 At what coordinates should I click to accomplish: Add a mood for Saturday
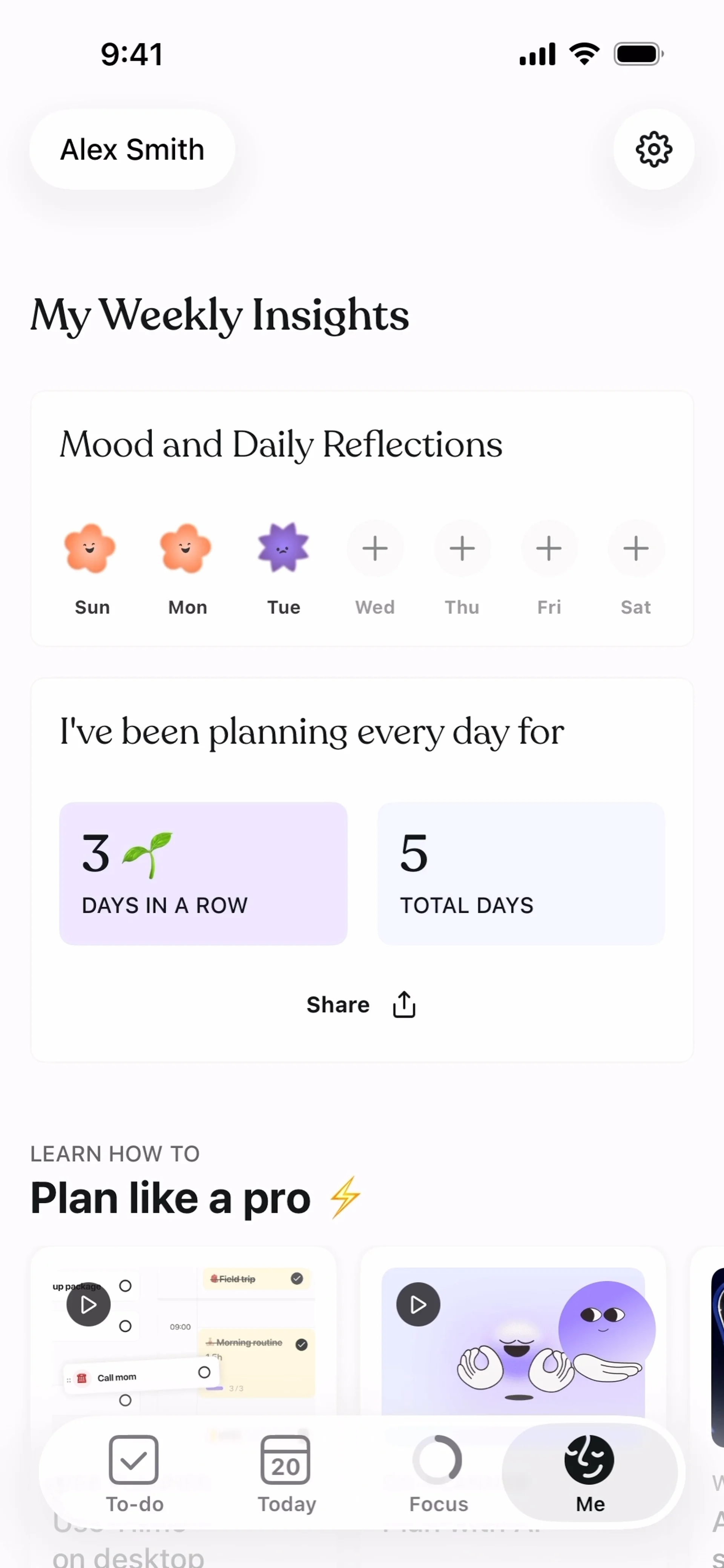click(636, 549)
